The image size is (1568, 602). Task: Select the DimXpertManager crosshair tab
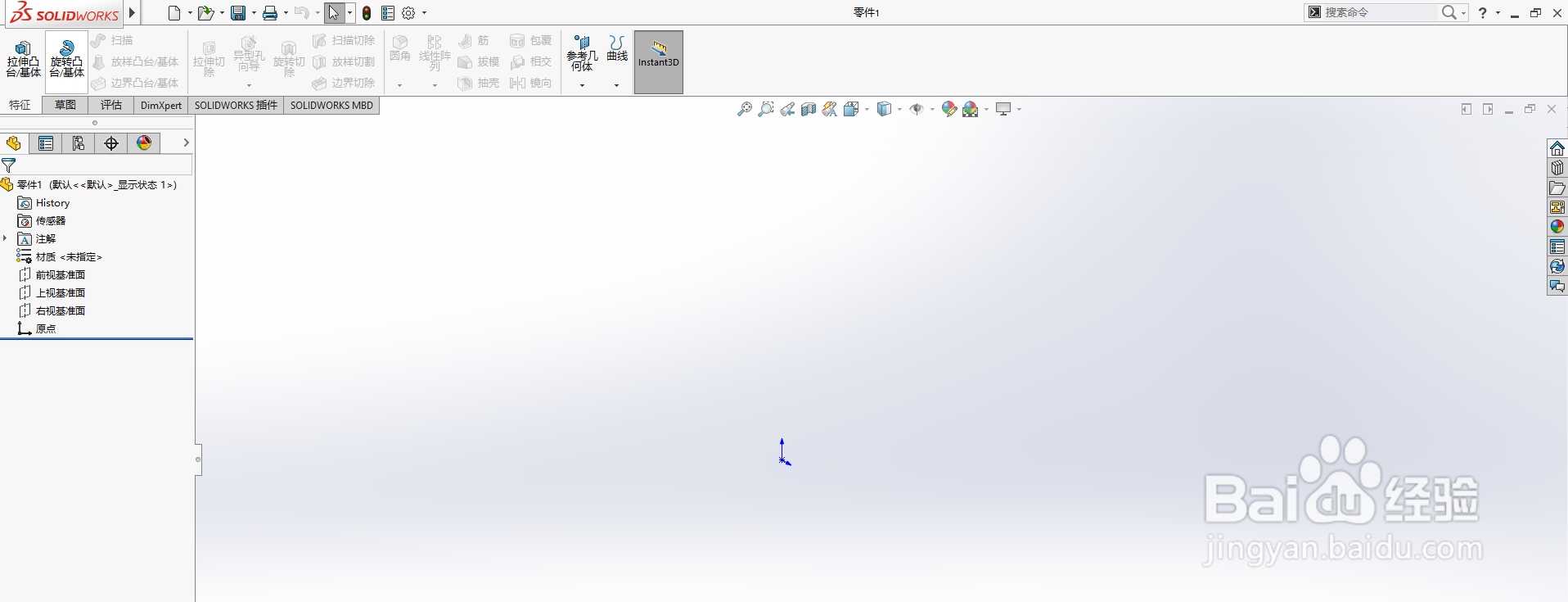click(111, 143)
